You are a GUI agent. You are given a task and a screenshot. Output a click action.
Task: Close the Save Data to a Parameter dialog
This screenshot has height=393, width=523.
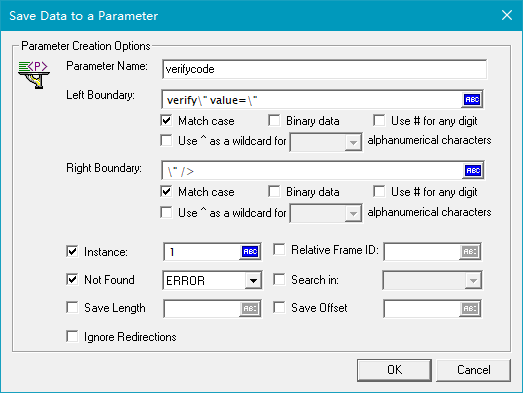507,15
